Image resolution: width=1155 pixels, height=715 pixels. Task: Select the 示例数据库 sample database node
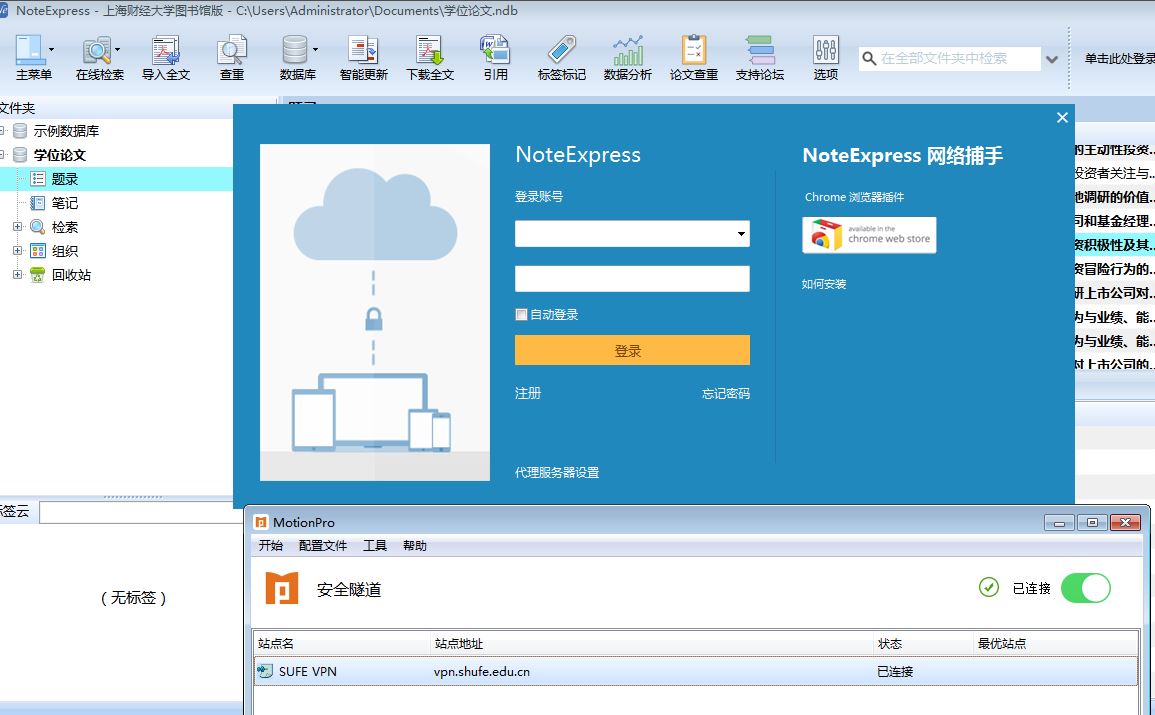(66, 131)
